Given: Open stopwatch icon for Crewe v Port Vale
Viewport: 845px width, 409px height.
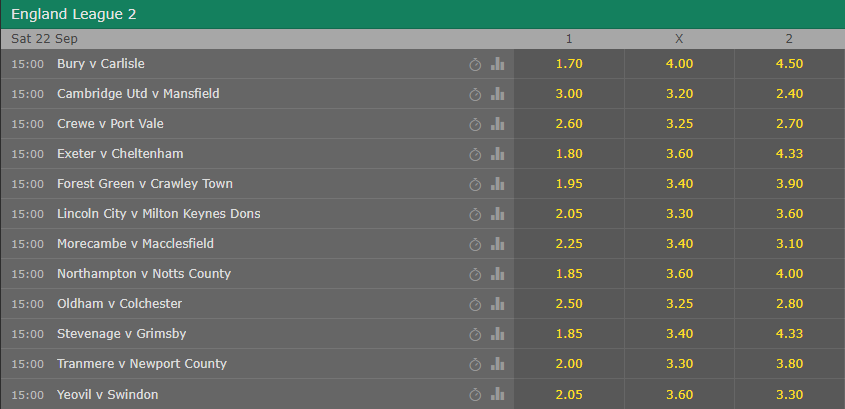Looking at the screenshot, I should tap(475, 124).
